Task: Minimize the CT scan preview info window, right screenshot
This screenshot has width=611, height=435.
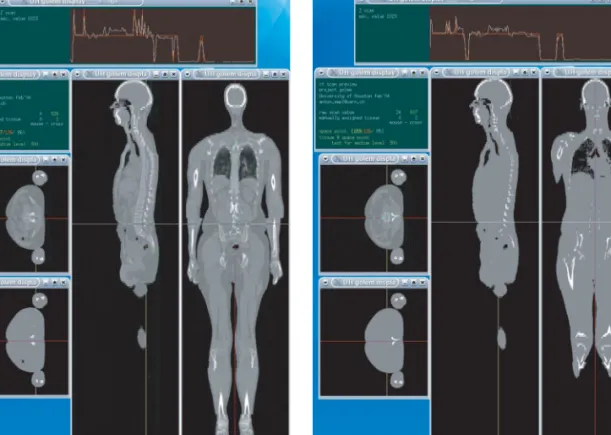Action: pos(405,72)
